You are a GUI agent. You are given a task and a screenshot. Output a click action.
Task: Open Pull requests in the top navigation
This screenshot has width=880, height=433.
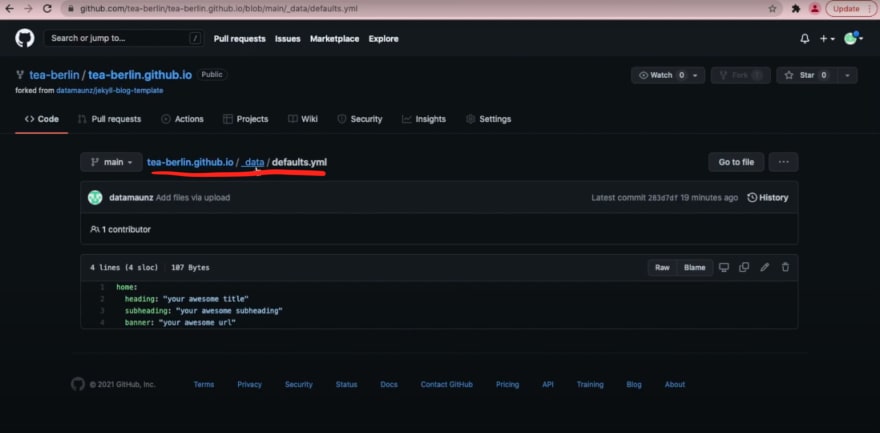(x=240, y=39)
